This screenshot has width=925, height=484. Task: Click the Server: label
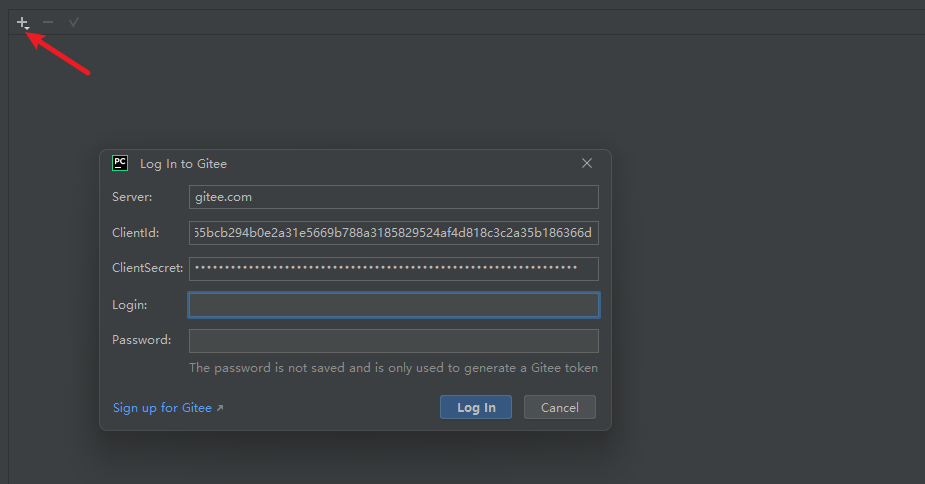132,197
